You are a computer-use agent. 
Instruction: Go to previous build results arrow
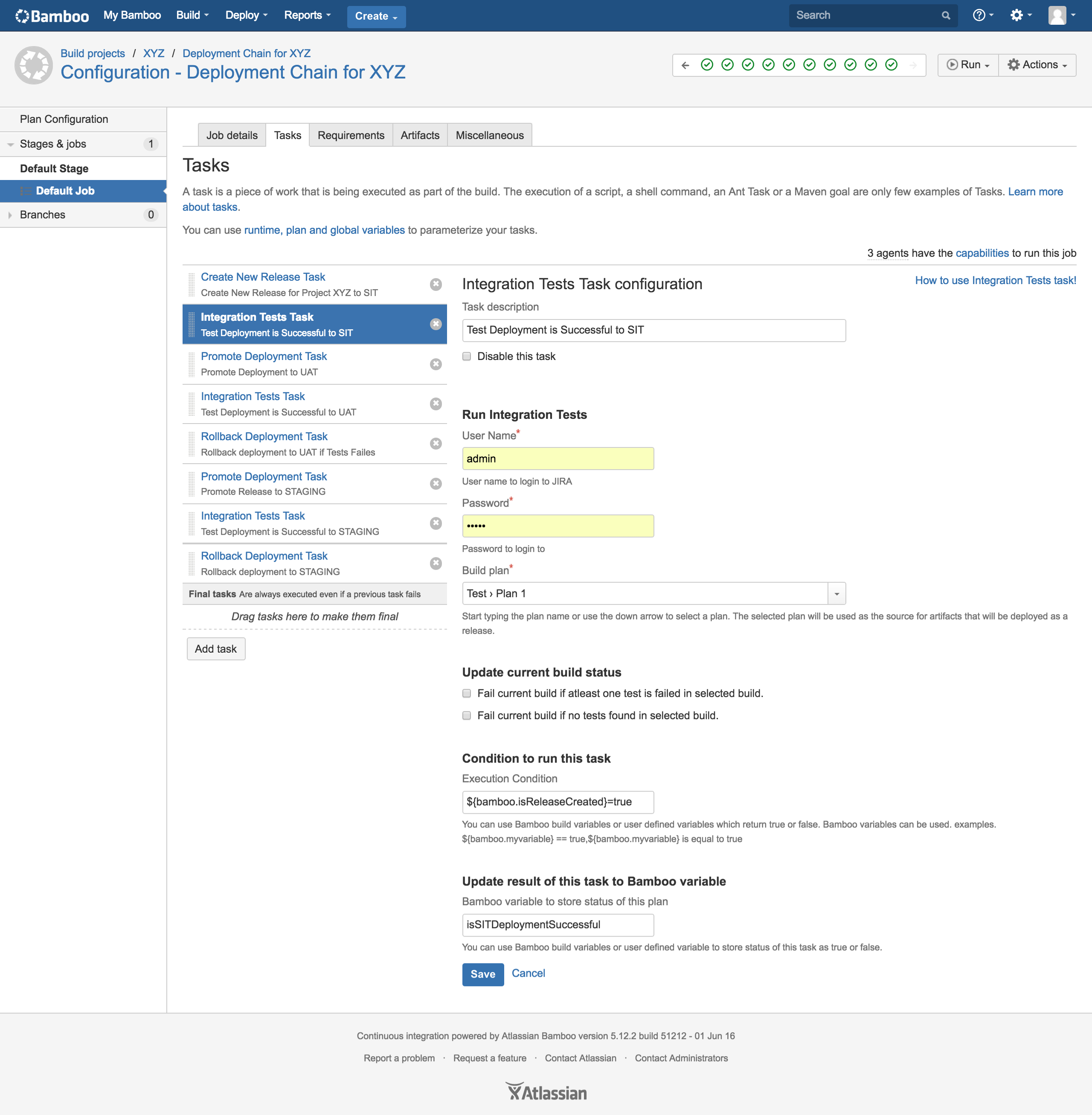pyautogui.click(x=685, y=65)
